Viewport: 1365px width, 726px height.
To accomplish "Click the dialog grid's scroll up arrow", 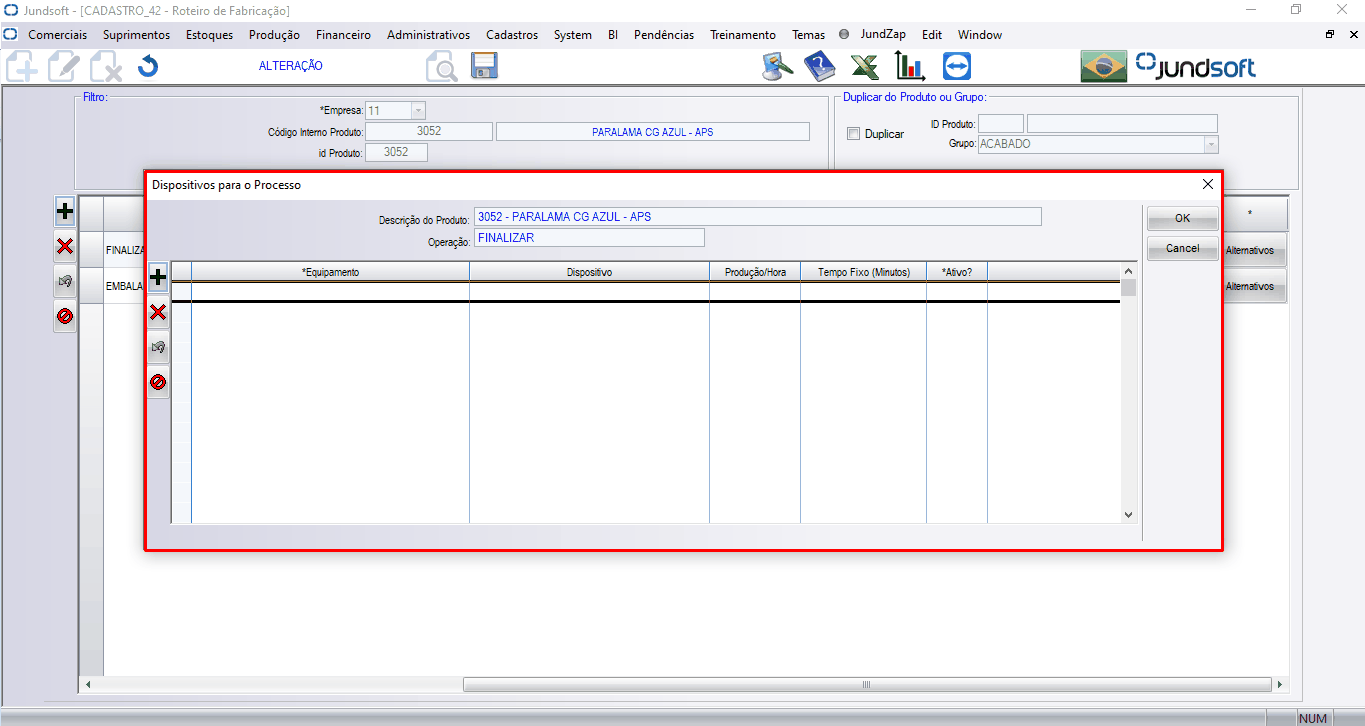I will 1129,271.
